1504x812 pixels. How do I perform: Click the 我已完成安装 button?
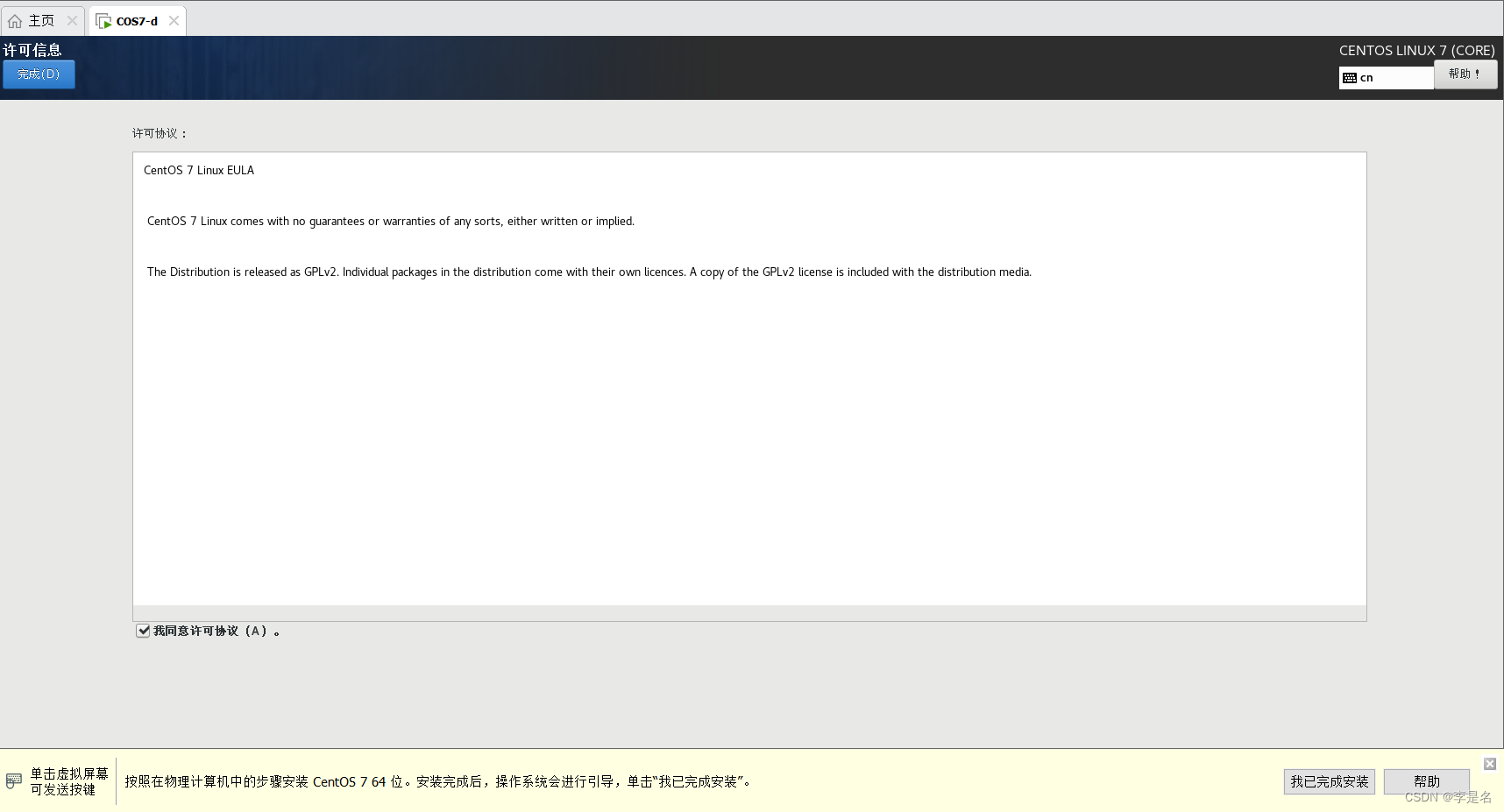pos(1330,781)
